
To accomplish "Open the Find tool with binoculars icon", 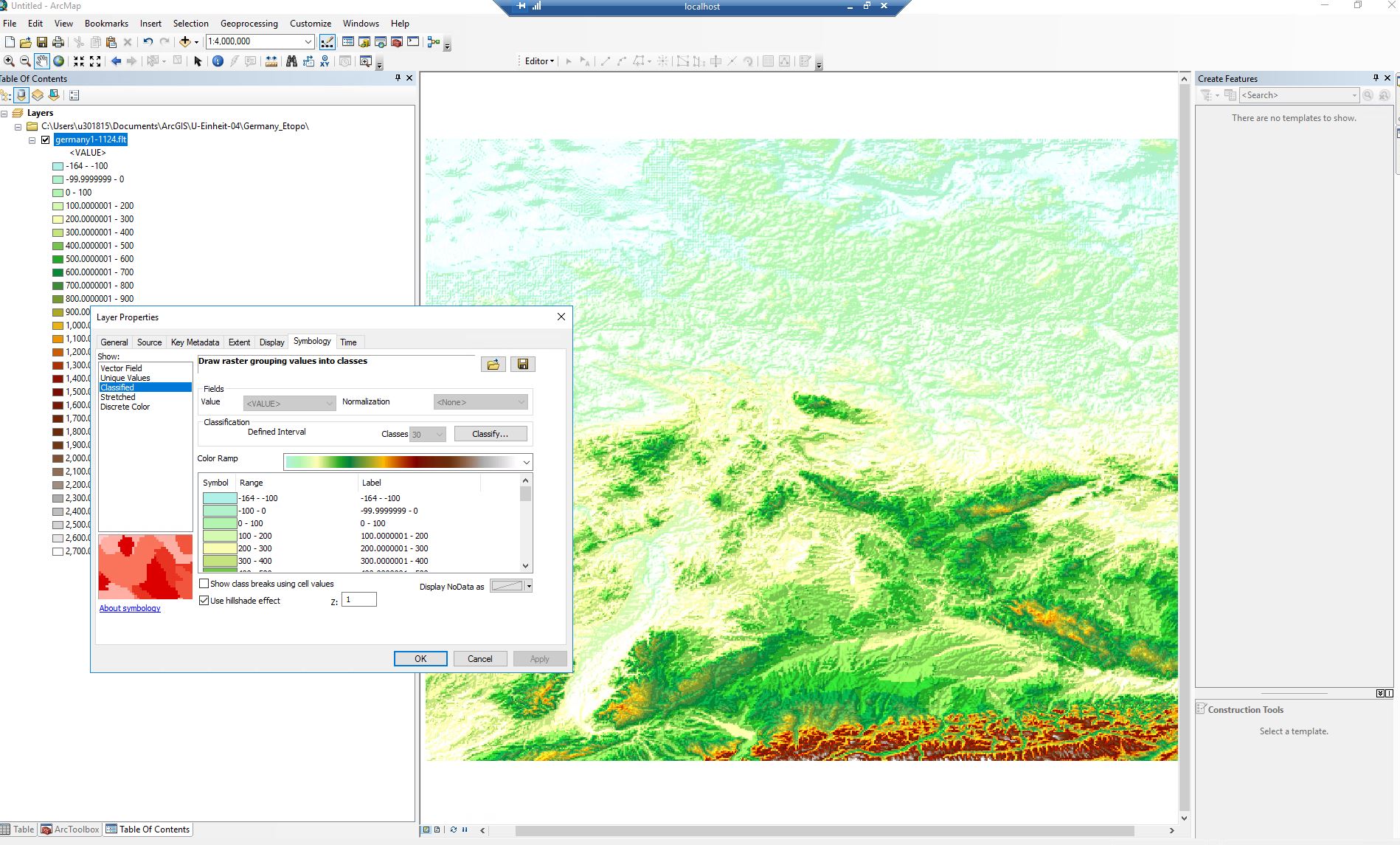I will click(293, 61).
